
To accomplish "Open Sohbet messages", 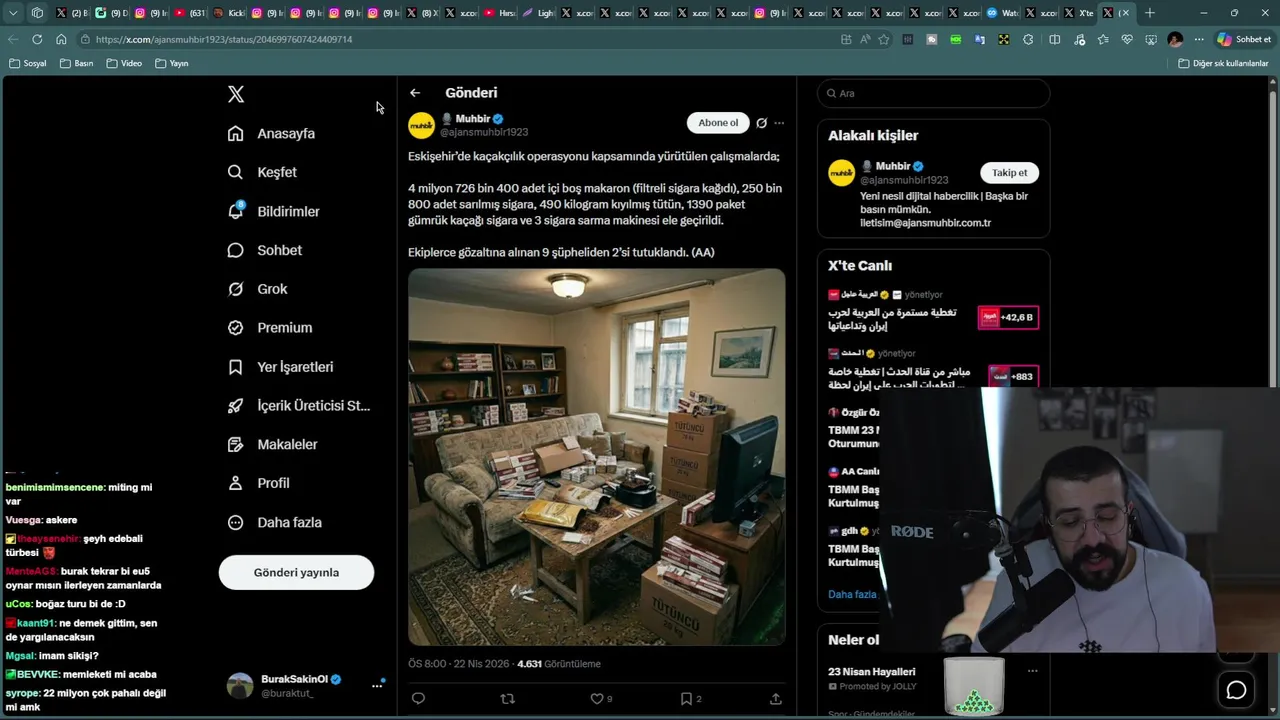I will [x=265, y=250].
